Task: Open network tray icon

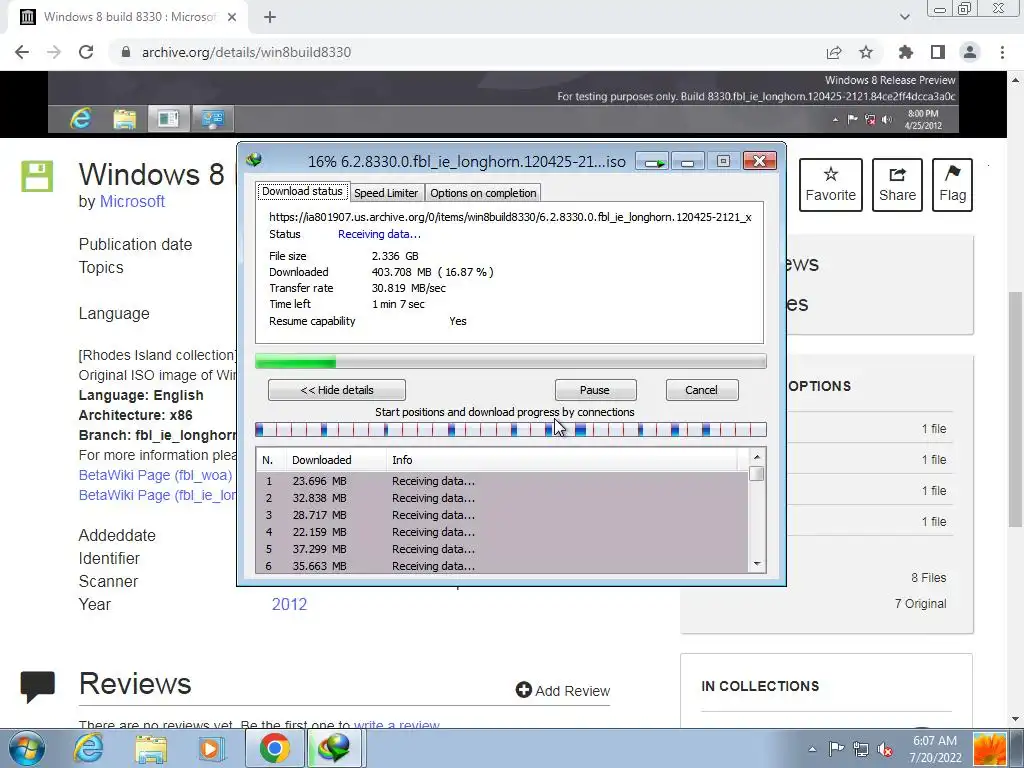Action: click(x=861, y=749)
